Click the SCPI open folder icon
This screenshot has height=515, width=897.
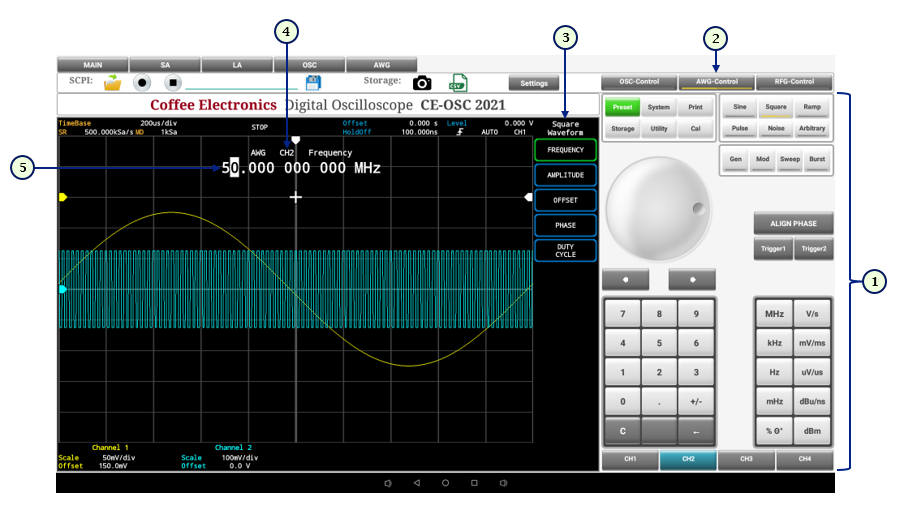(x=112, y=83)
